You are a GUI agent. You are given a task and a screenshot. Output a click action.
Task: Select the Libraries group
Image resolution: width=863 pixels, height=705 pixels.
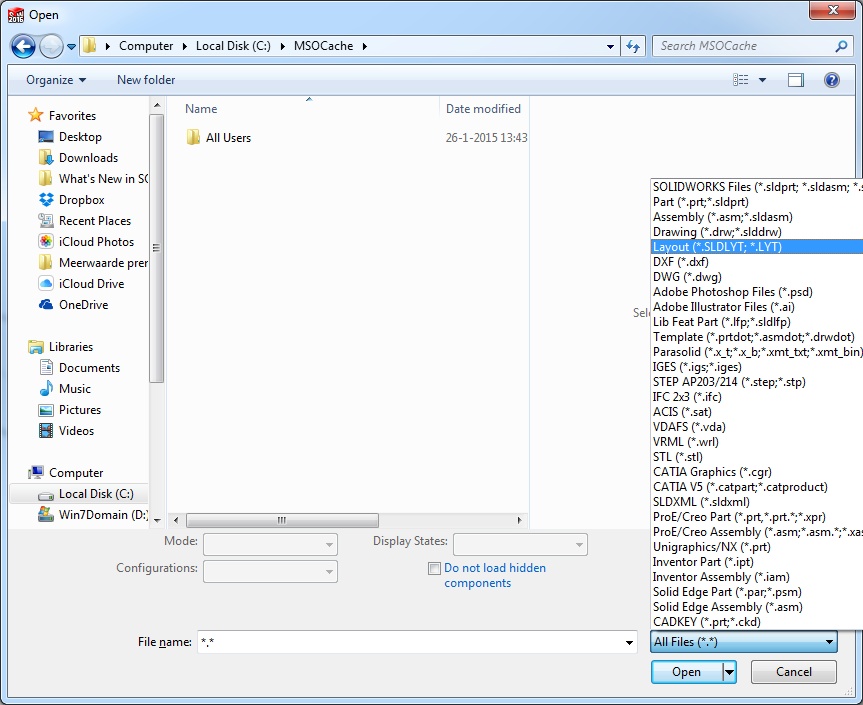[61, 347]
